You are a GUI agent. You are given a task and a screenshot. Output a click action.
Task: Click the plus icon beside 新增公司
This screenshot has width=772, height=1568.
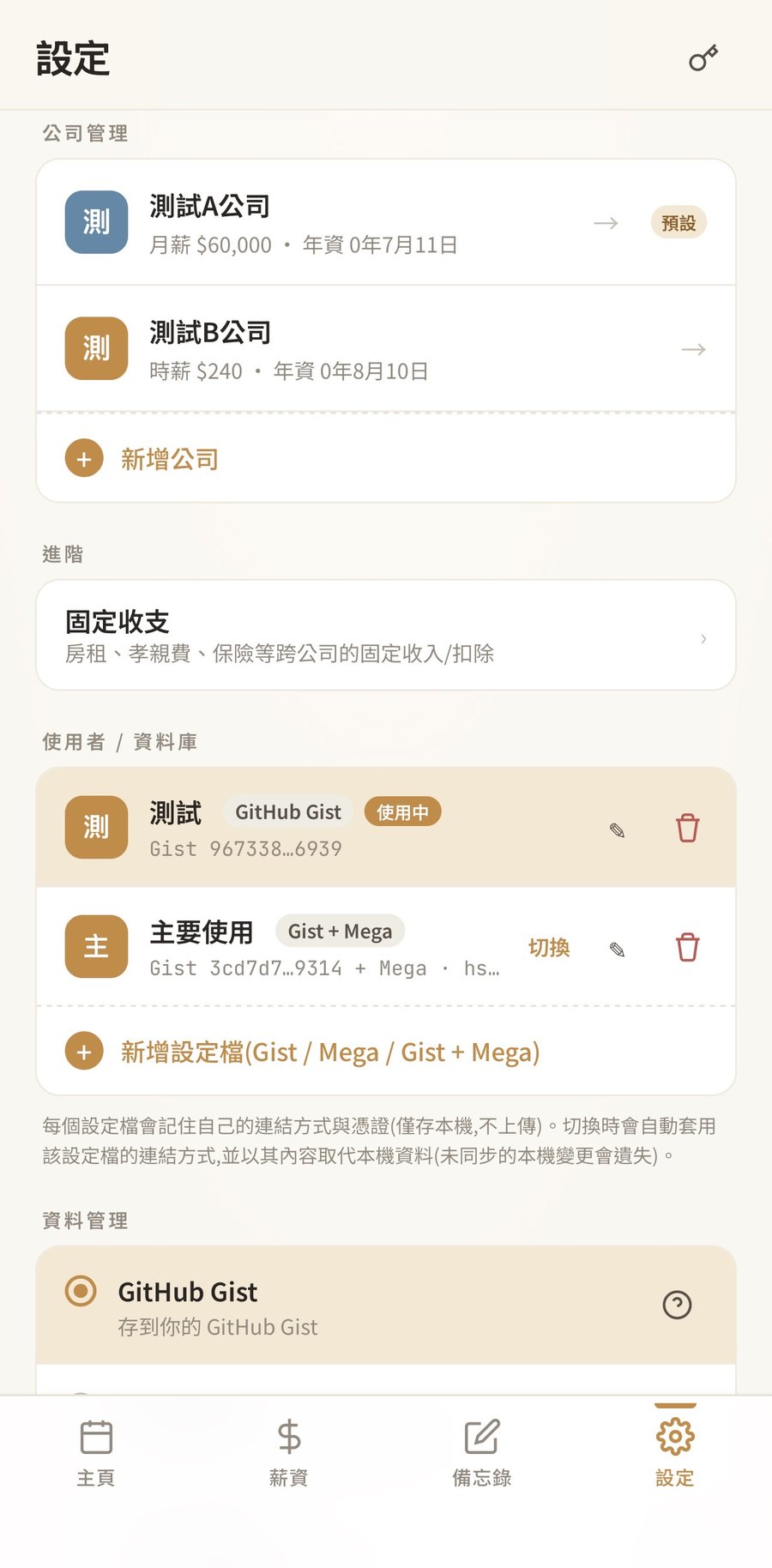point(84,459)
